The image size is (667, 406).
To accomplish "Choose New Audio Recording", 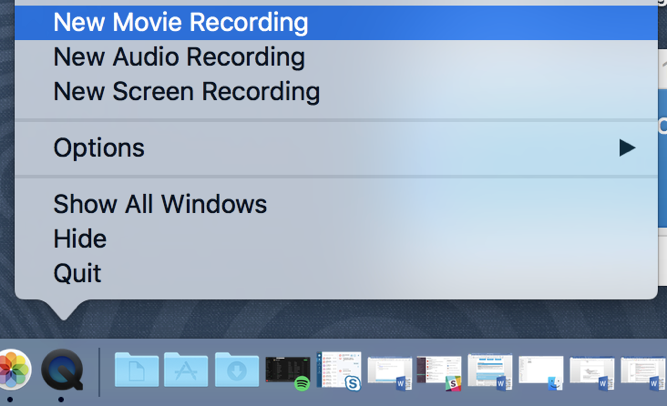I will pyautogui.click(x=178, y=57).
